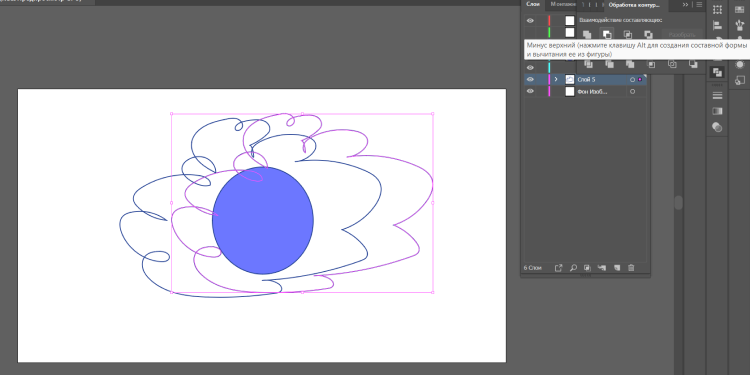Expand hidden panel tabs with double-arrow
This screenshot has height=375, width=750.
tap(685, 4)
